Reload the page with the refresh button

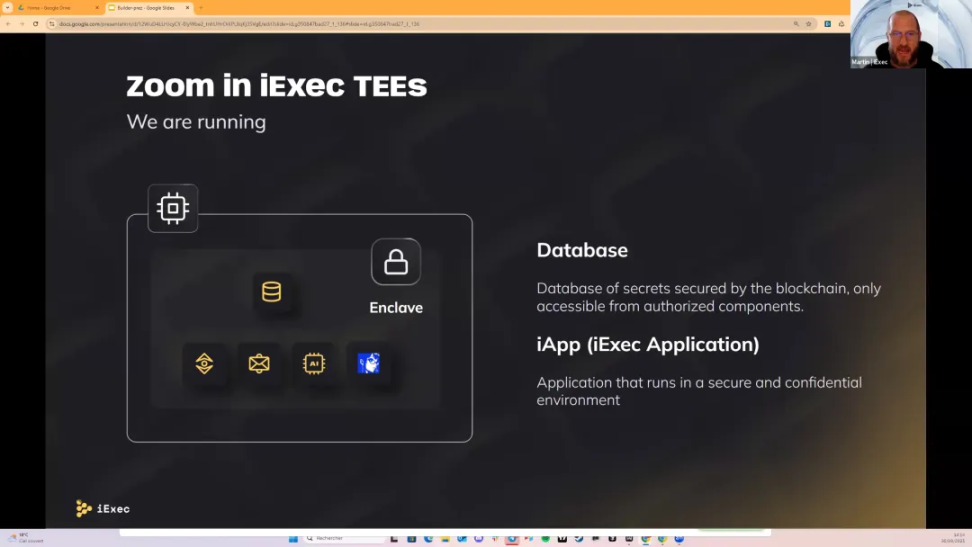coord(35,23)
